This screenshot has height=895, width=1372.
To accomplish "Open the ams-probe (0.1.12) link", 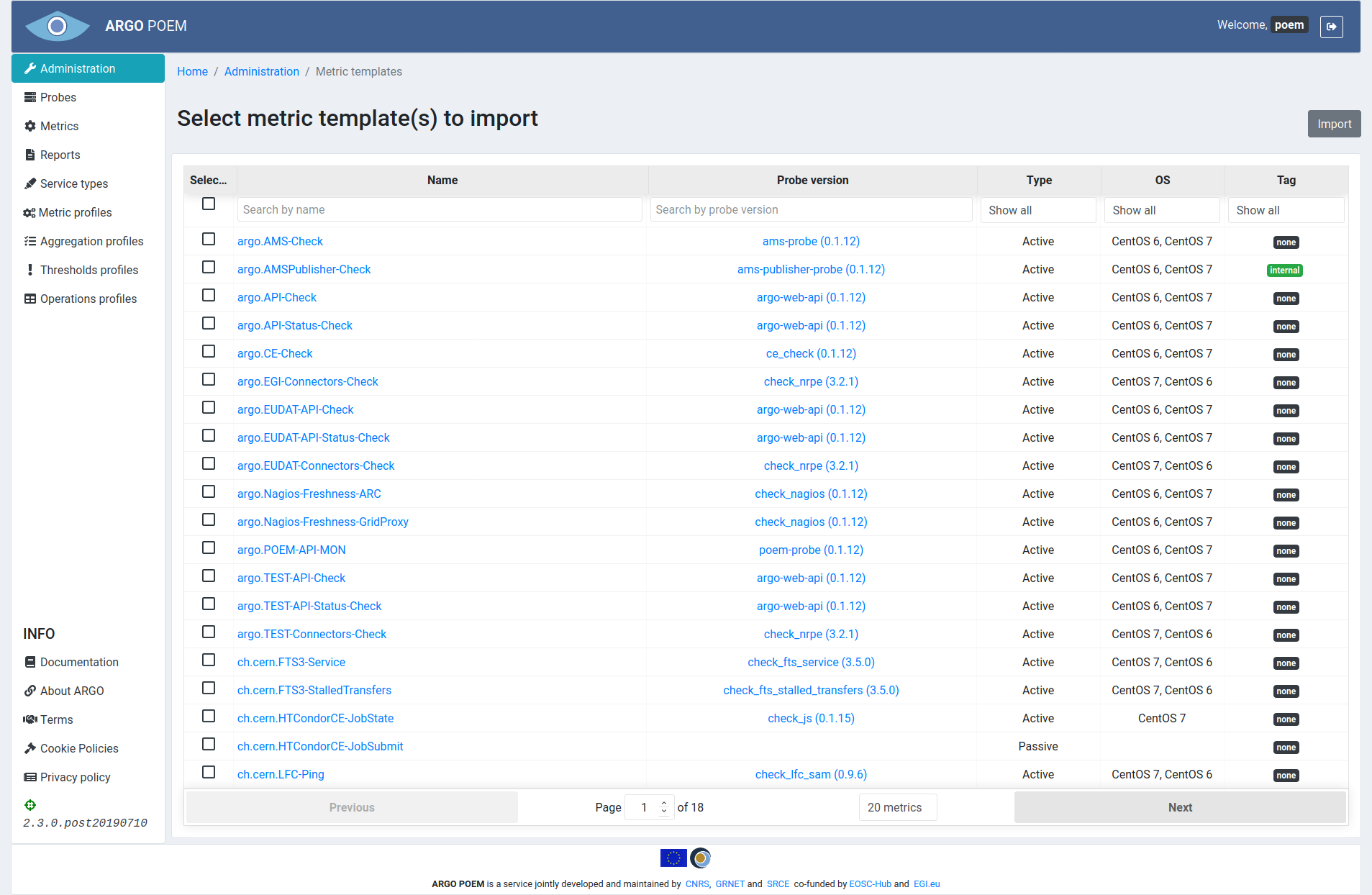I will (811, 241).
